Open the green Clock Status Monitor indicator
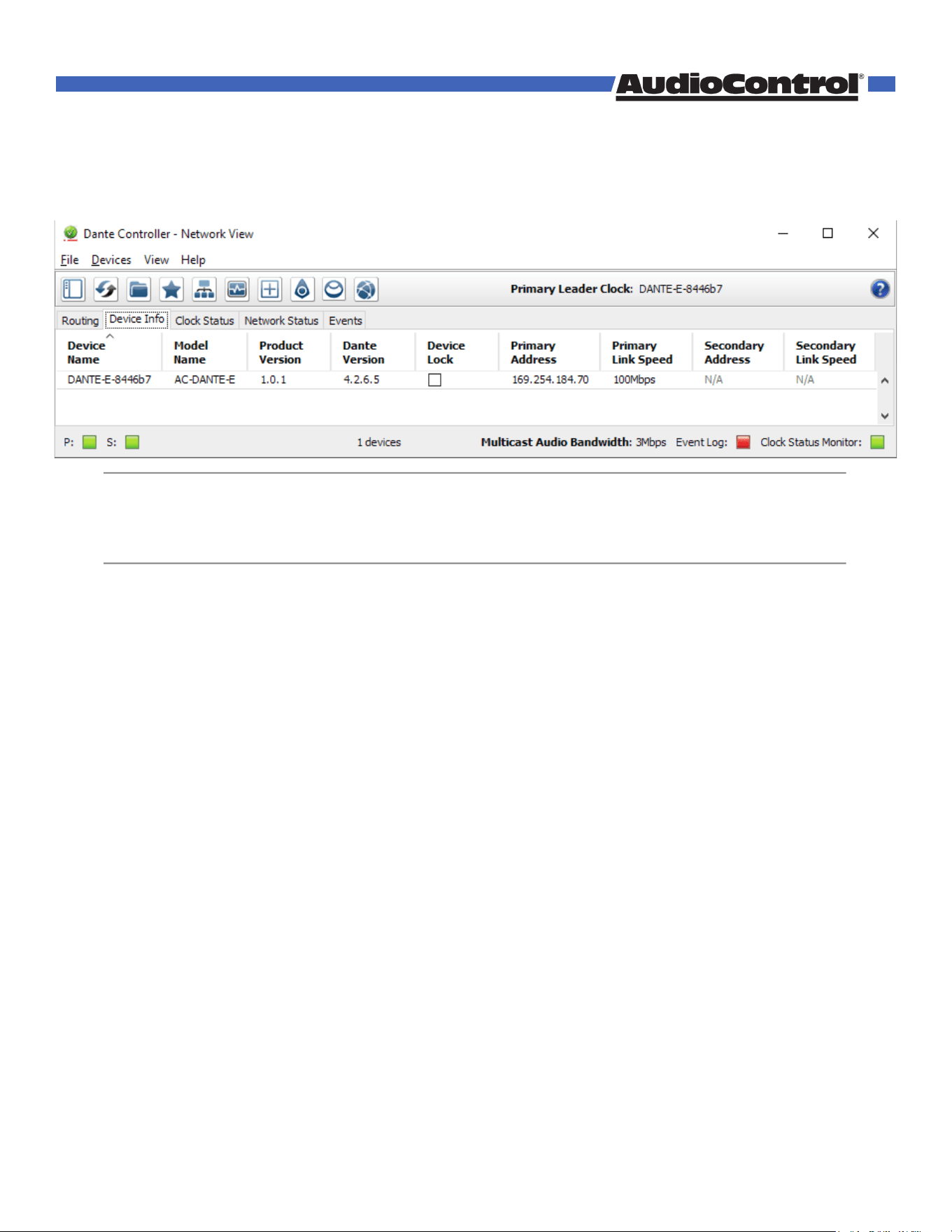The image size is (952, 1232). (878, 442)
